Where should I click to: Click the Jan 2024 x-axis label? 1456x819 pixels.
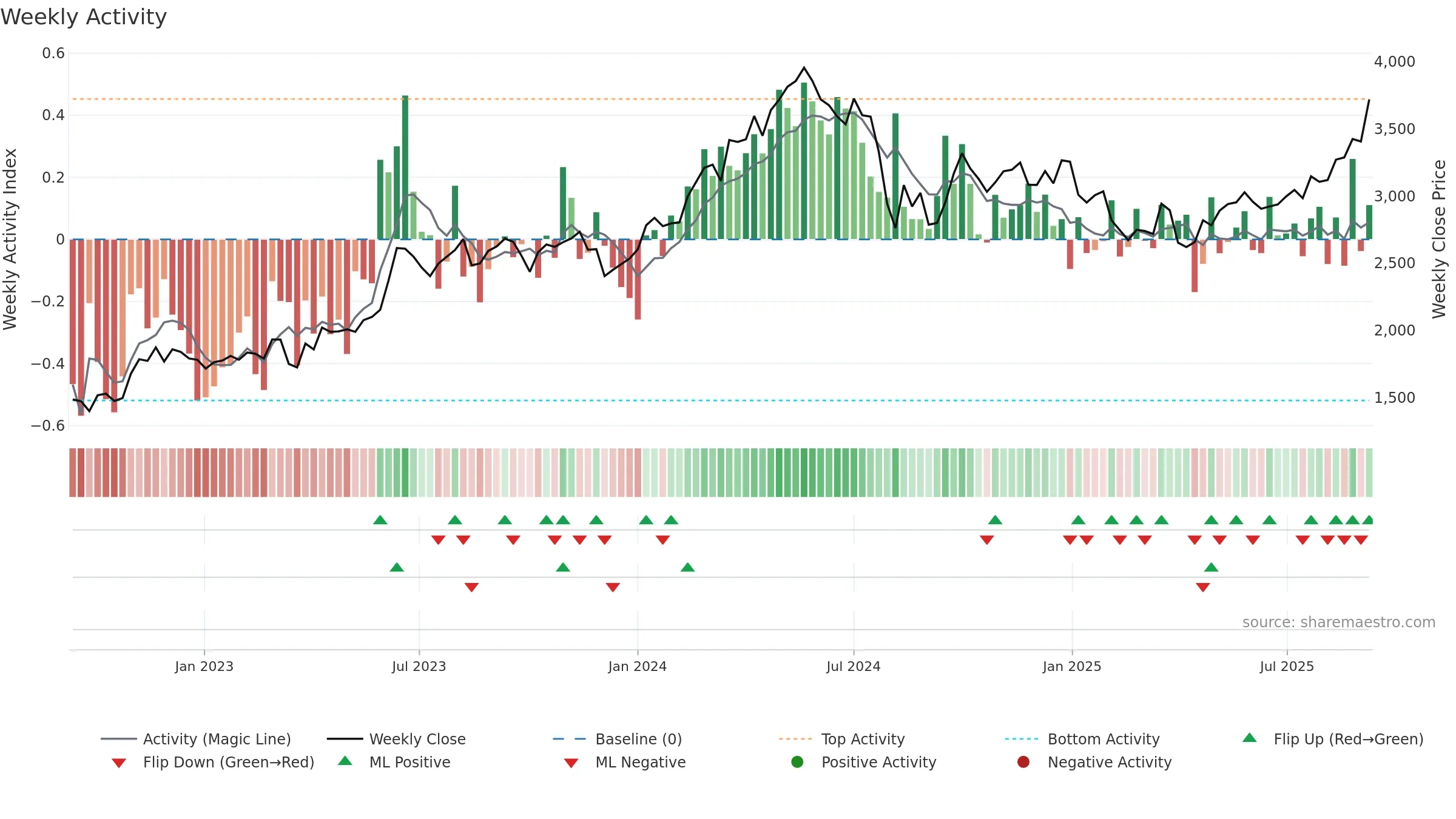[637, 666]
